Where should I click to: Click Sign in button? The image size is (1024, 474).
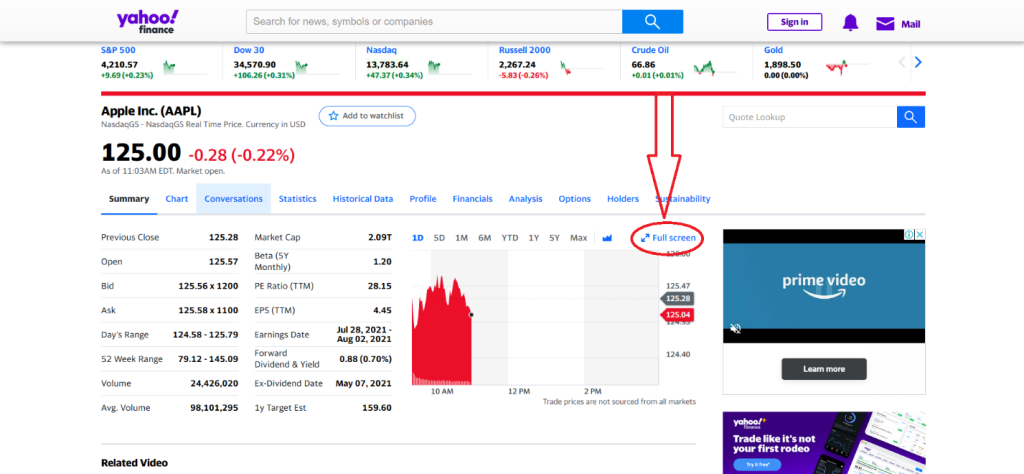pyautogui.click(x=794, y=22)
